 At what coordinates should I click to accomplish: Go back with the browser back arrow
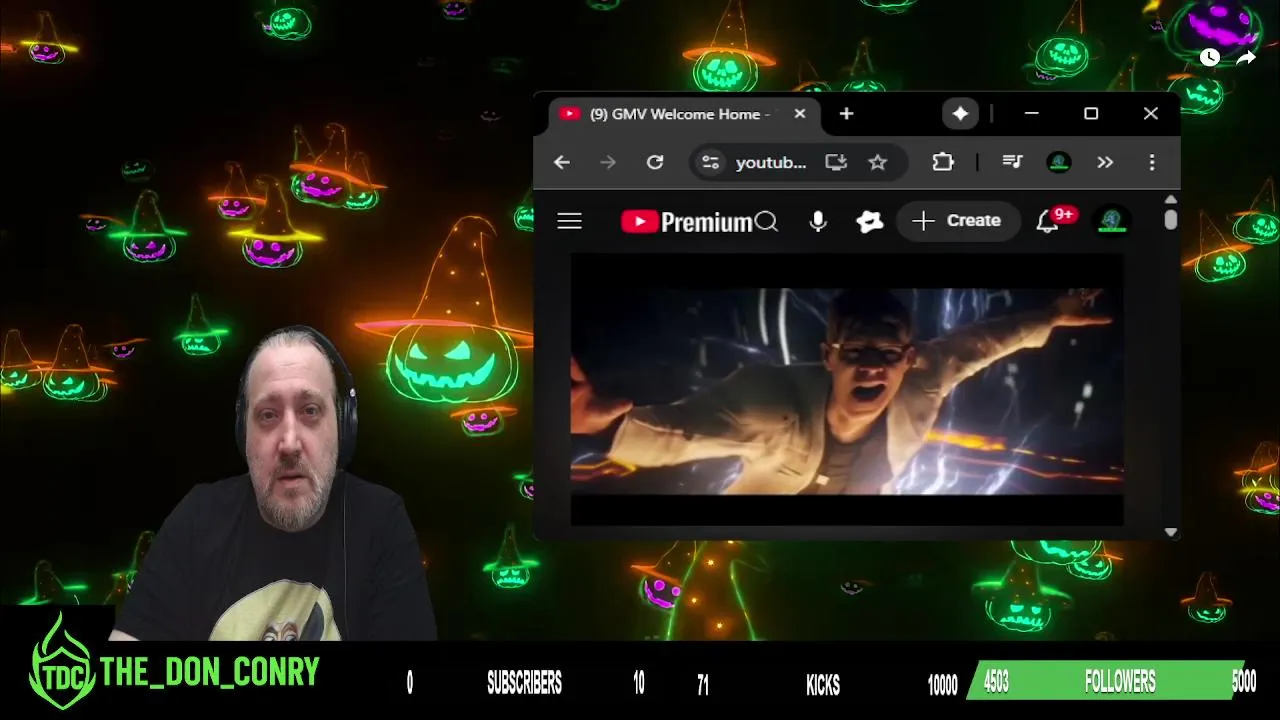pos(562,162)
